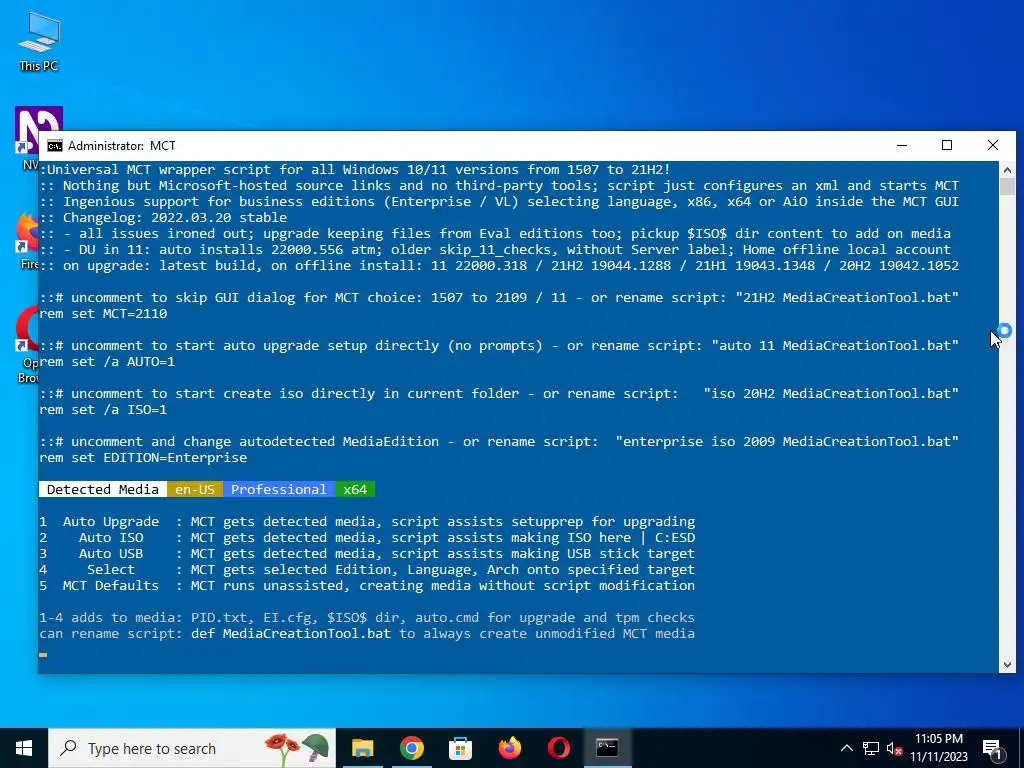Click the 'en-US' language tag
Screen dimensions: 1024x768
coord(195,489)
